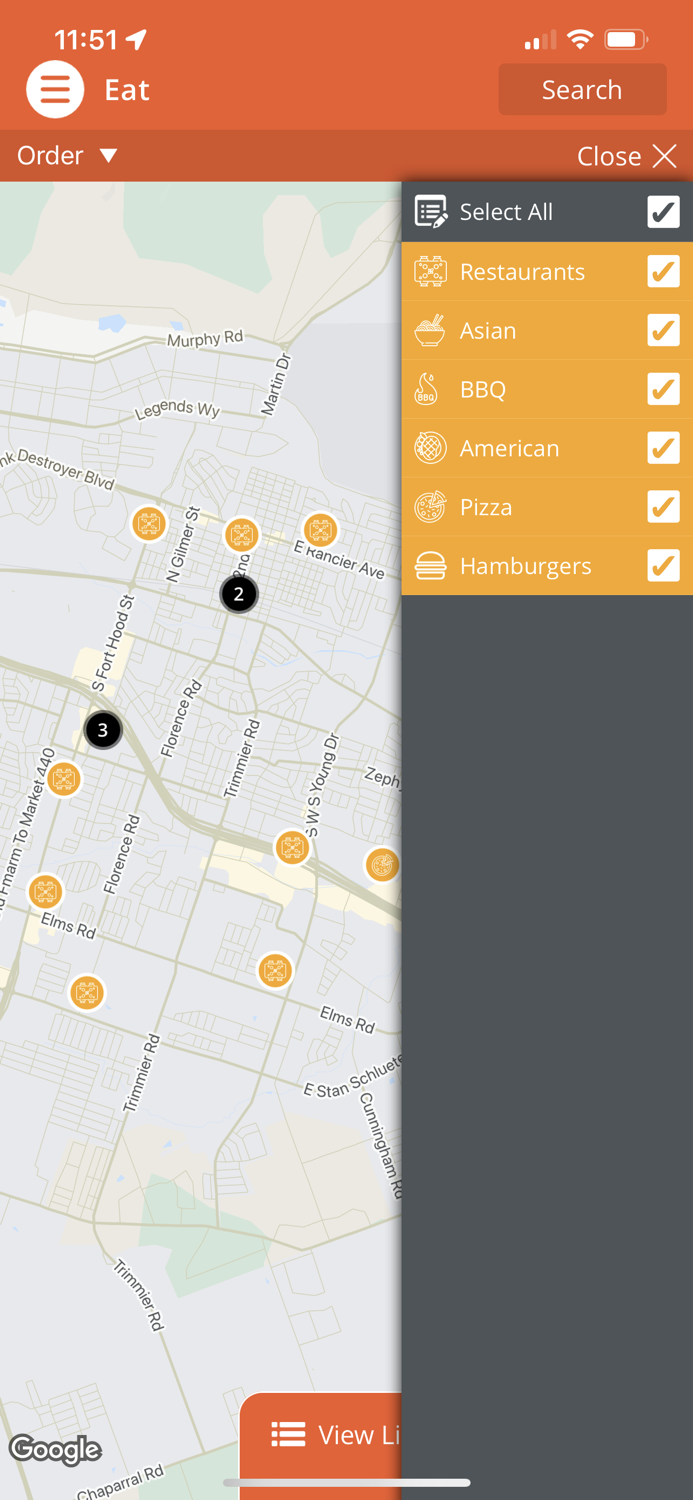Select the Restaurants filter label
This screenshot has height=1500, width=693.
[x=522, y=272]
